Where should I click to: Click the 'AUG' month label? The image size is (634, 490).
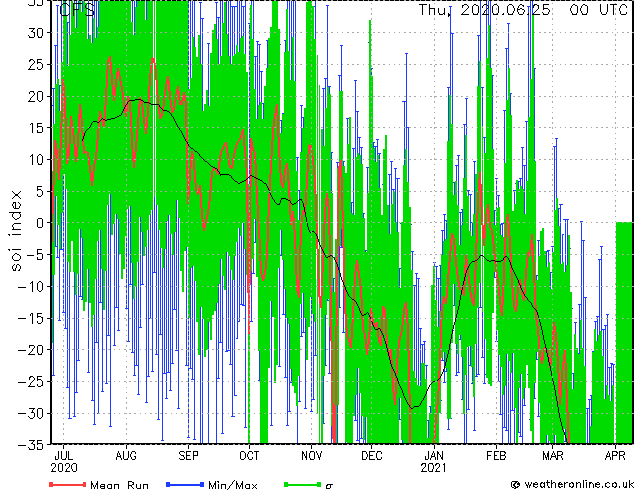click(126, 456)
